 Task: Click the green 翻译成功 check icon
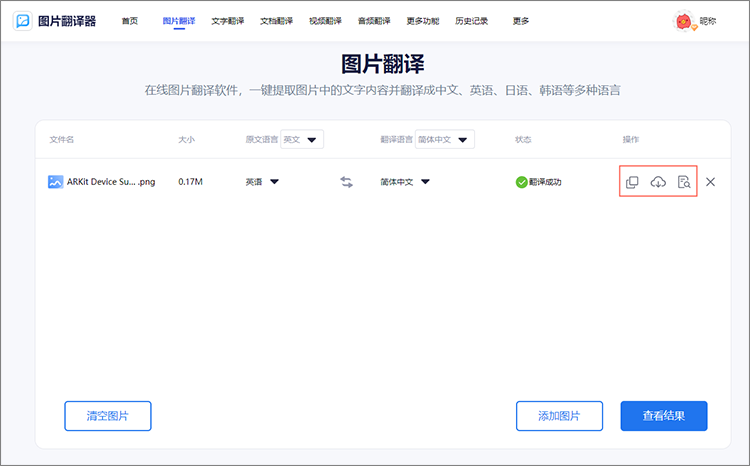[521, 182]
